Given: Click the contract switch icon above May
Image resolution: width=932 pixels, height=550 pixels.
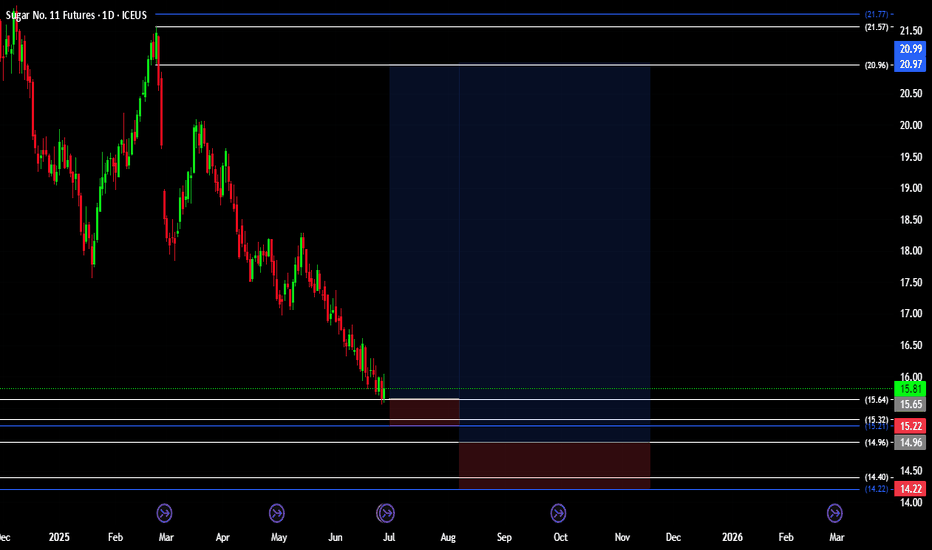Looking at the screenshot, I should pyautogui.click(x=276, y=513).
